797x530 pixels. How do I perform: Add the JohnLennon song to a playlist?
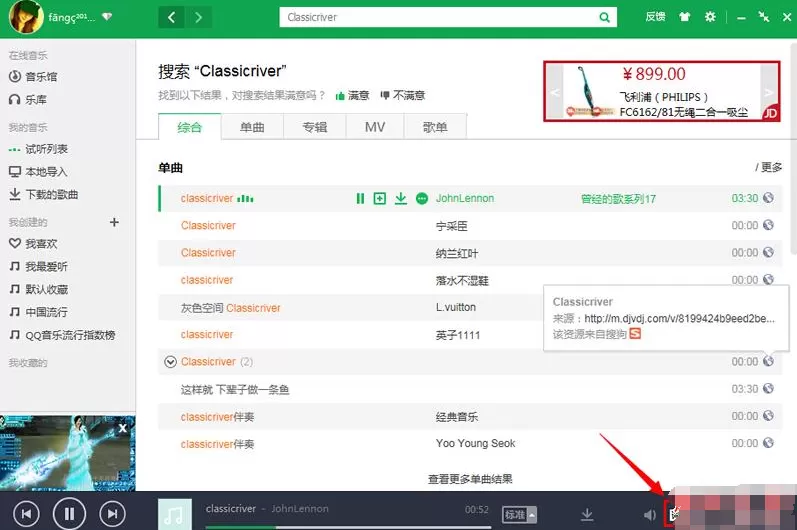click(x=380, y=198)
